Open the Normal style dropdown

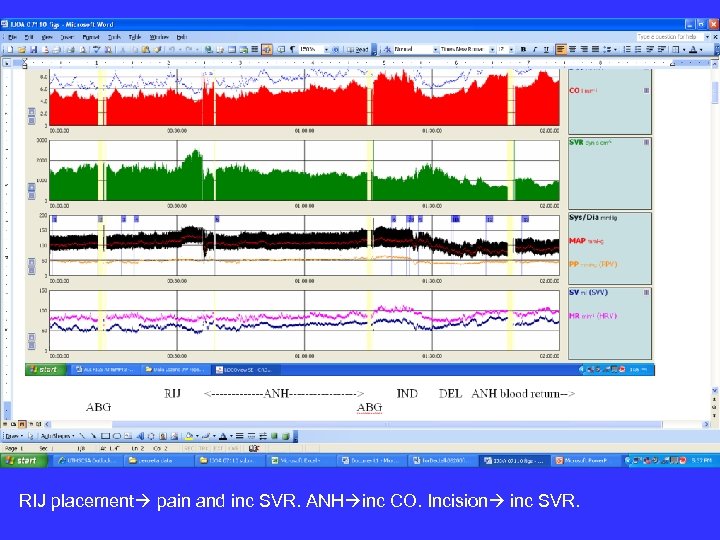point(435,49)
